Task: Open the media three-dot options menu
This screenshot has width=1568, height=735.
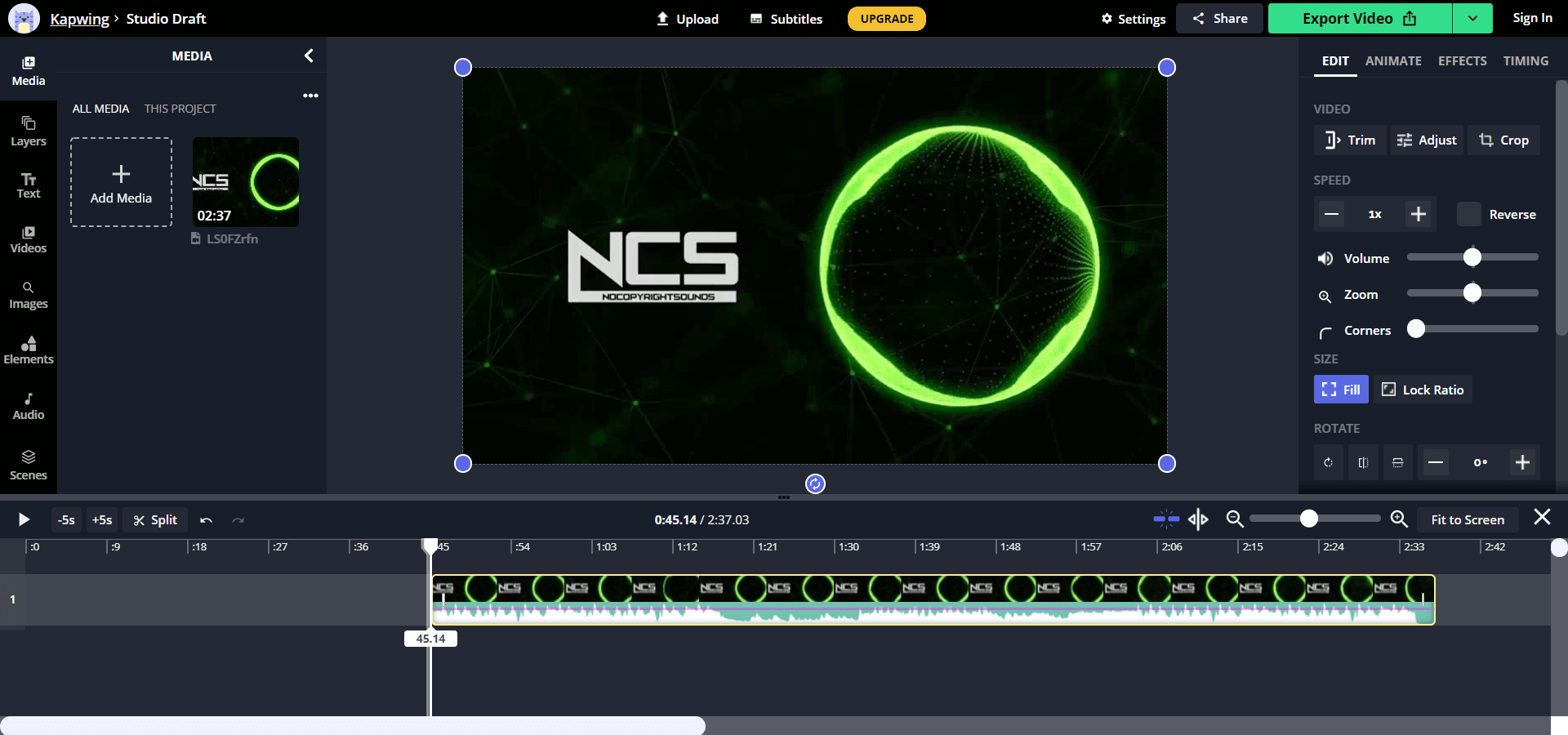Action: pyautogui.click(x=310, y=96)
